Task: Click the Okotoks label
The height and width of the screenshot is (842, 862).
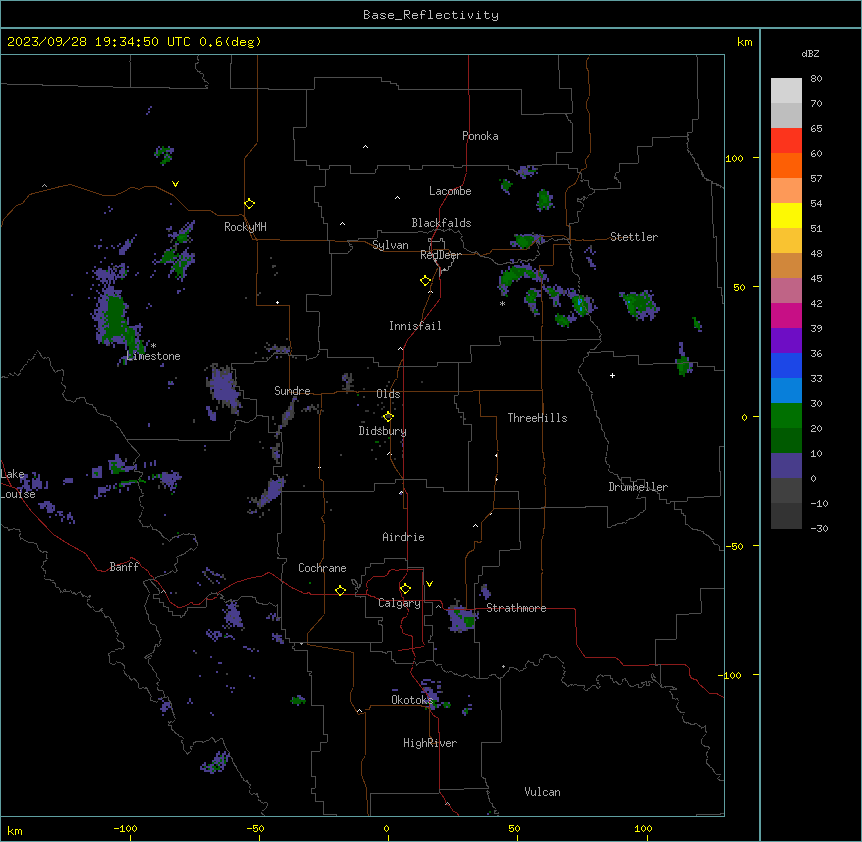Action: coord(412,700)
